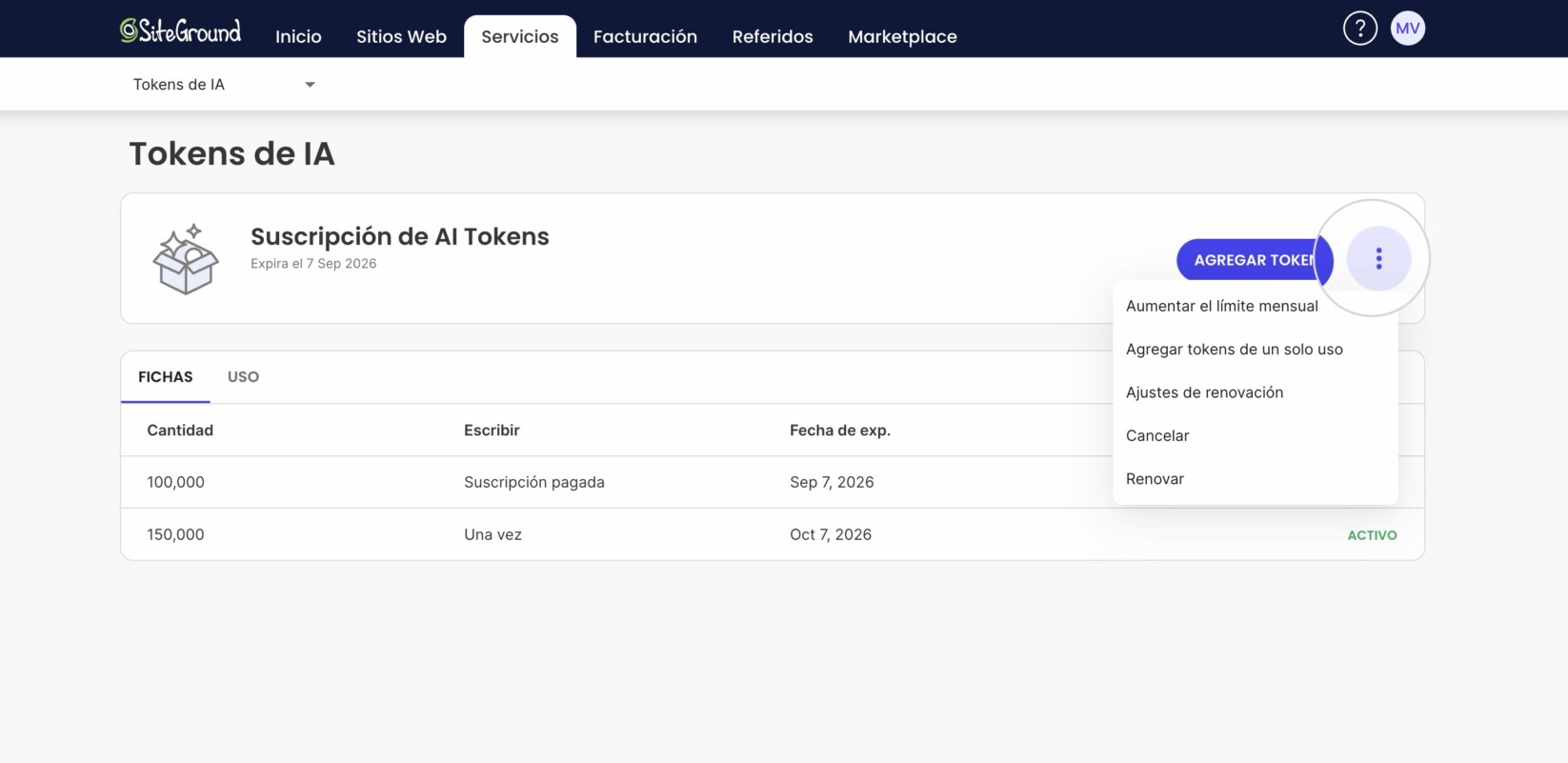The width and height of the screenshot is (1568, 763).
Task: Click the Escribir column header
Action: [x=492, y=431]
